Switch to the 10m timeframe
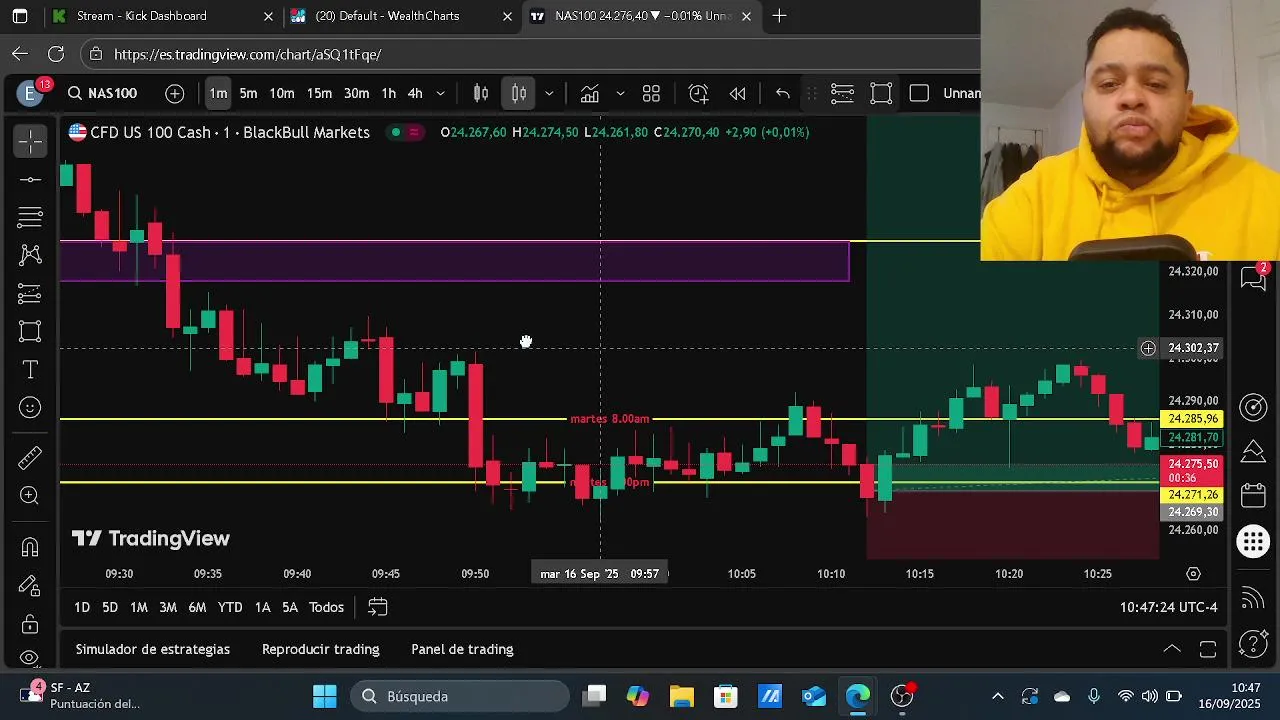1280x720 pixels. [282, 93]
